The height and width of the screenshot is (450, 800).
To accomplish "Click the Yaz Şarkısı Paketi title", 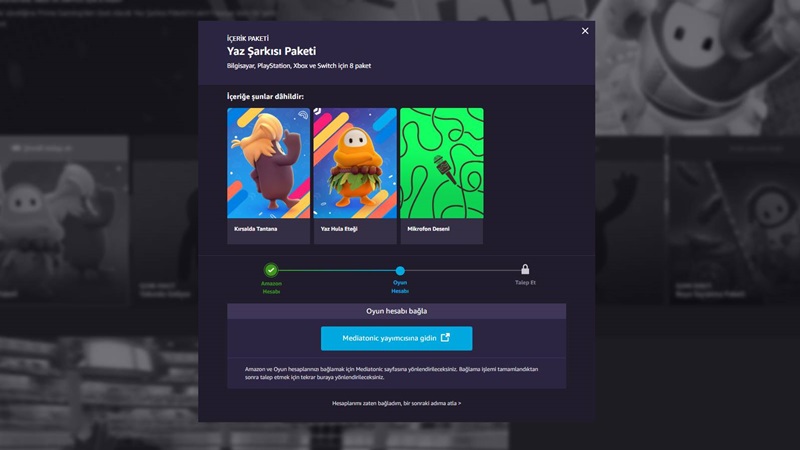I will pos(271,51).
